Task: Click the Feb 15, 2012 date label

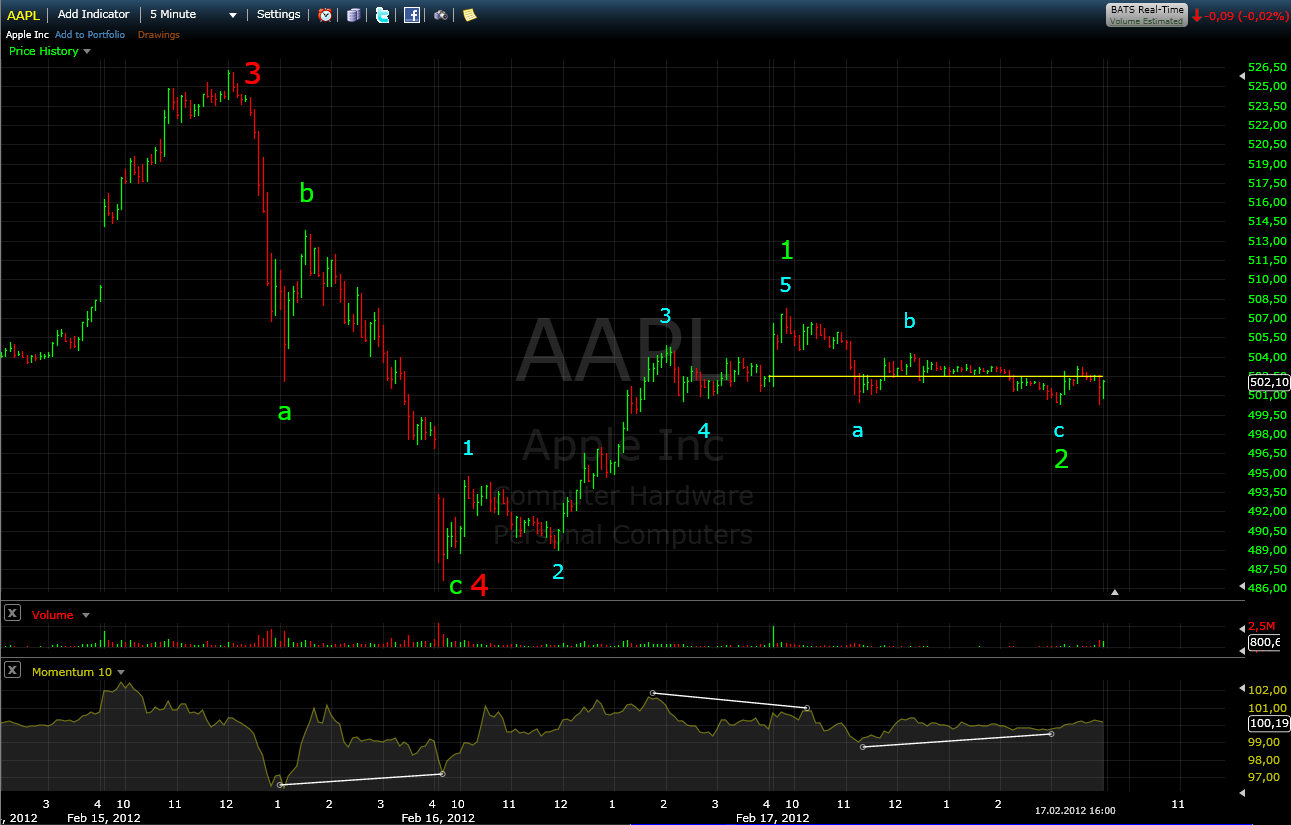Action: point(104,817)
